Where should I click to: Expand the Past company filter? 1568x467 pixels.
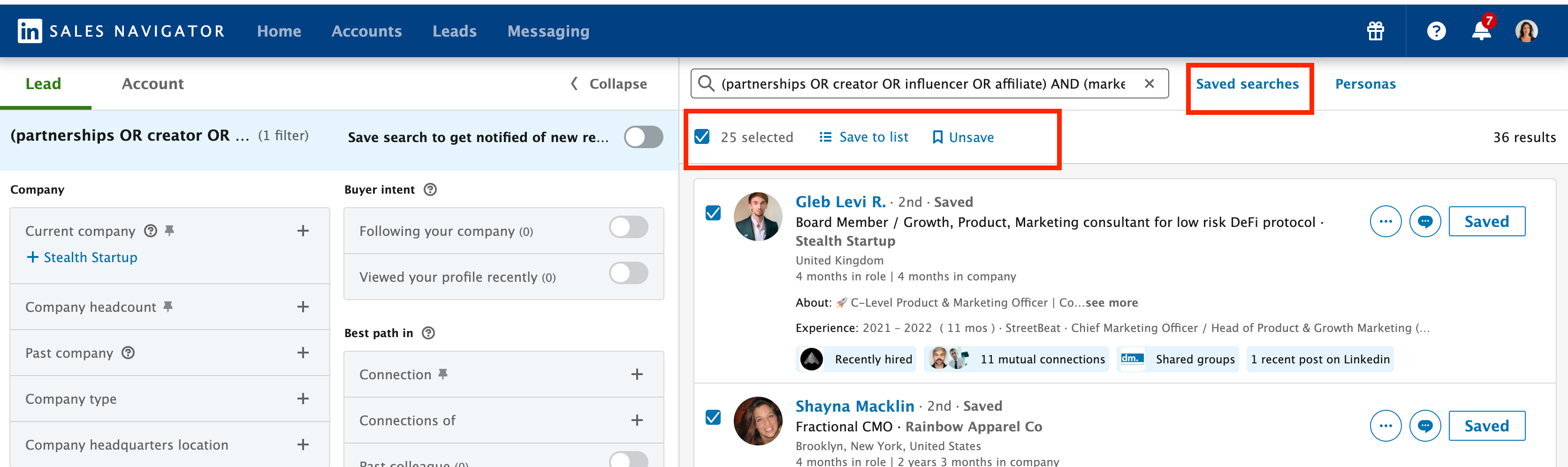click(303, 353)
